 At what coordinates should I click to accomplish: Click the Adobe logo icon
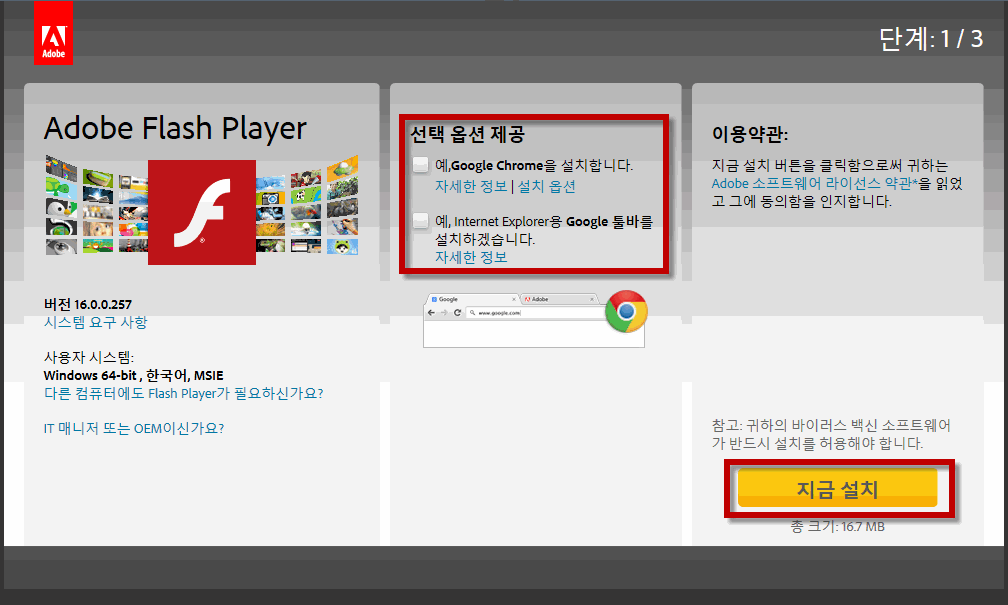(x=53, y=33)
